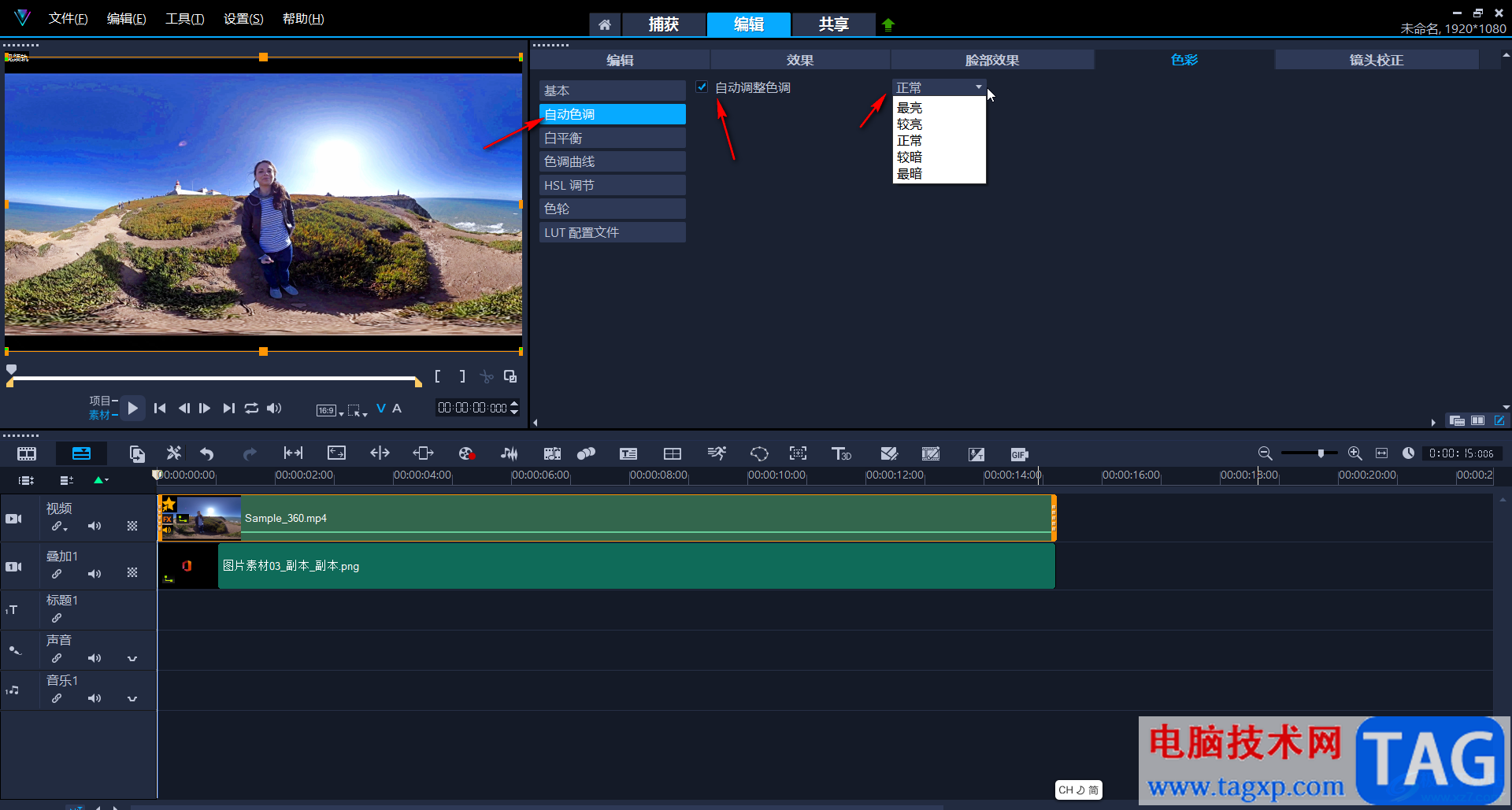Mute the 视频 track
Image resolution: width=1512 pixels, height=810 pixels.
tap(94, 526)
